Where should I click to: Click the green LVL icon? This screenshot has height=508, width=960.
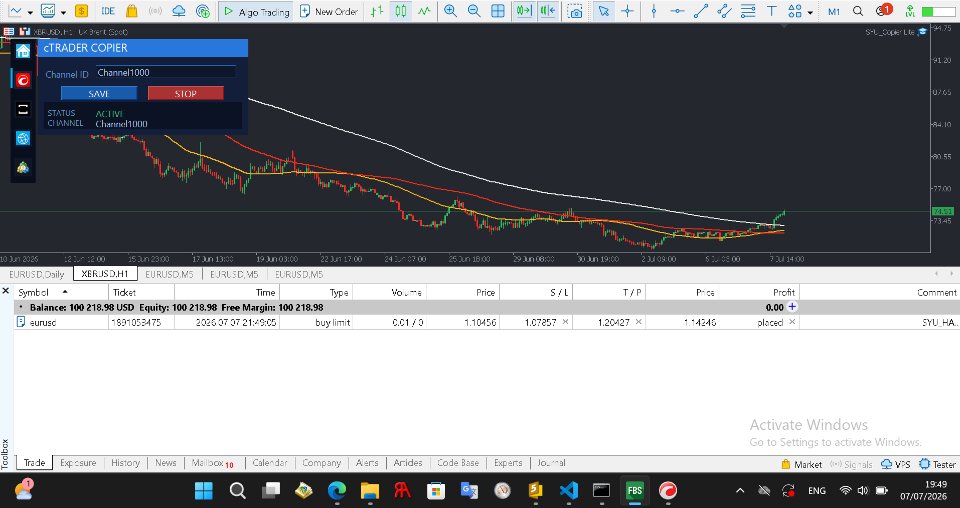click(x=910, y=11)
